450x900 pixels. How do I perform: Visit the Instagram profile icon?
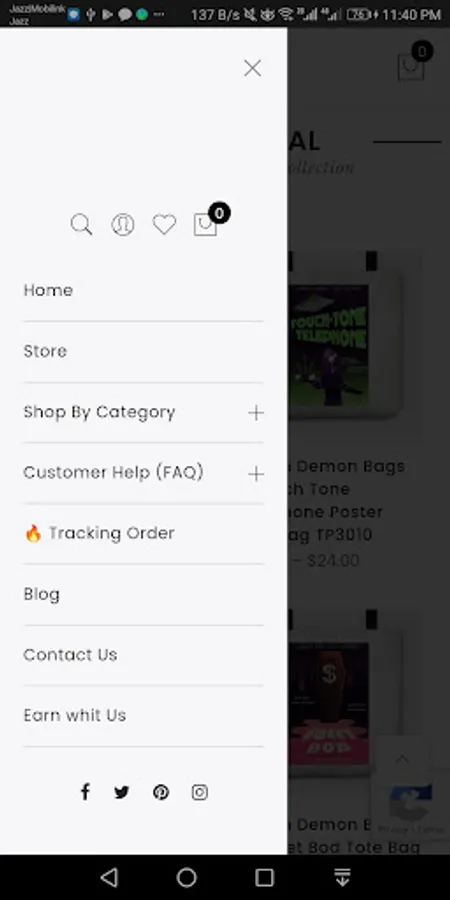click(x=200, y=793)
